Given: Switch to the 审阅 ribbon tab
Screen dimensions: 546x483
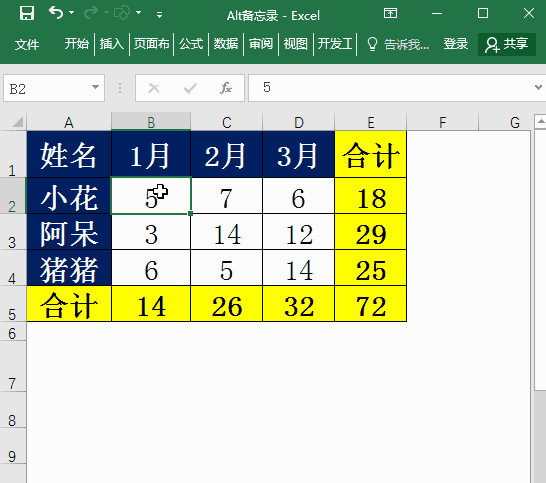Looking at the screenshot, I should pyautogui.click(x=261, y=44).
